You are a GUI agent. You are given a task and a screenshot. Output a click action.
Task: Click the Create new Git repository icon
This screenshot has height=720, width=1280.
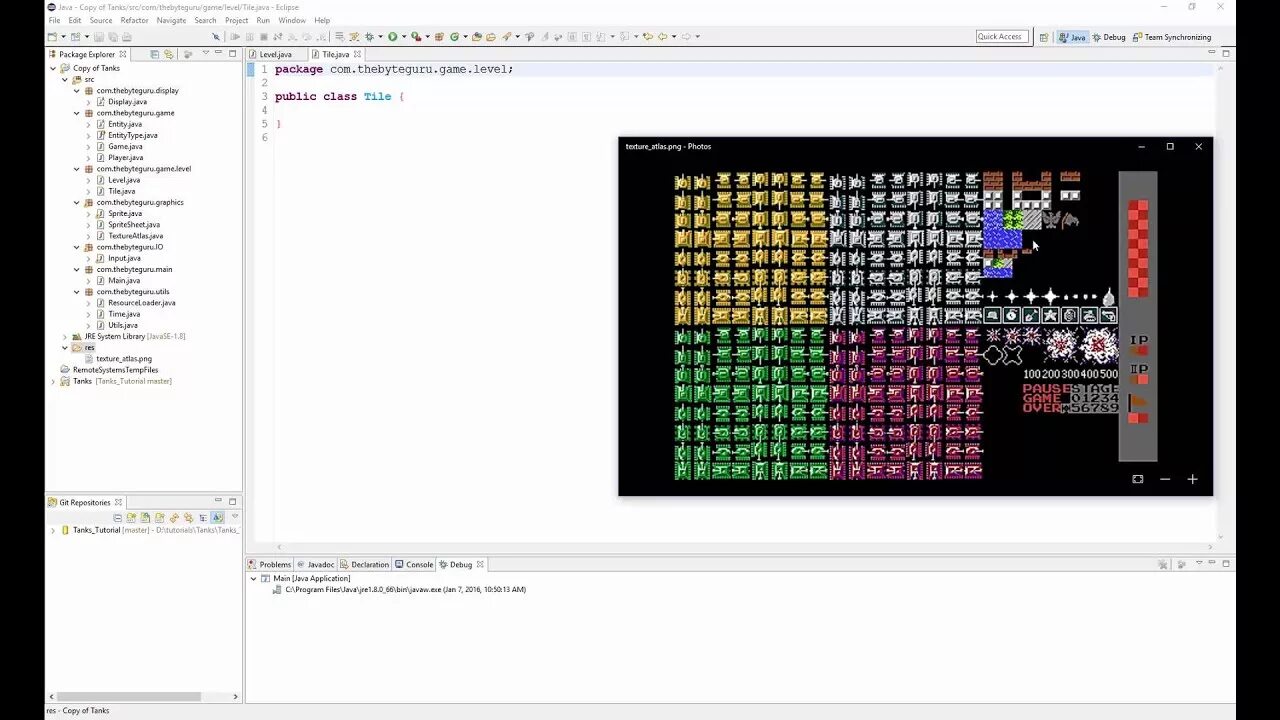(x=159, y=518)
